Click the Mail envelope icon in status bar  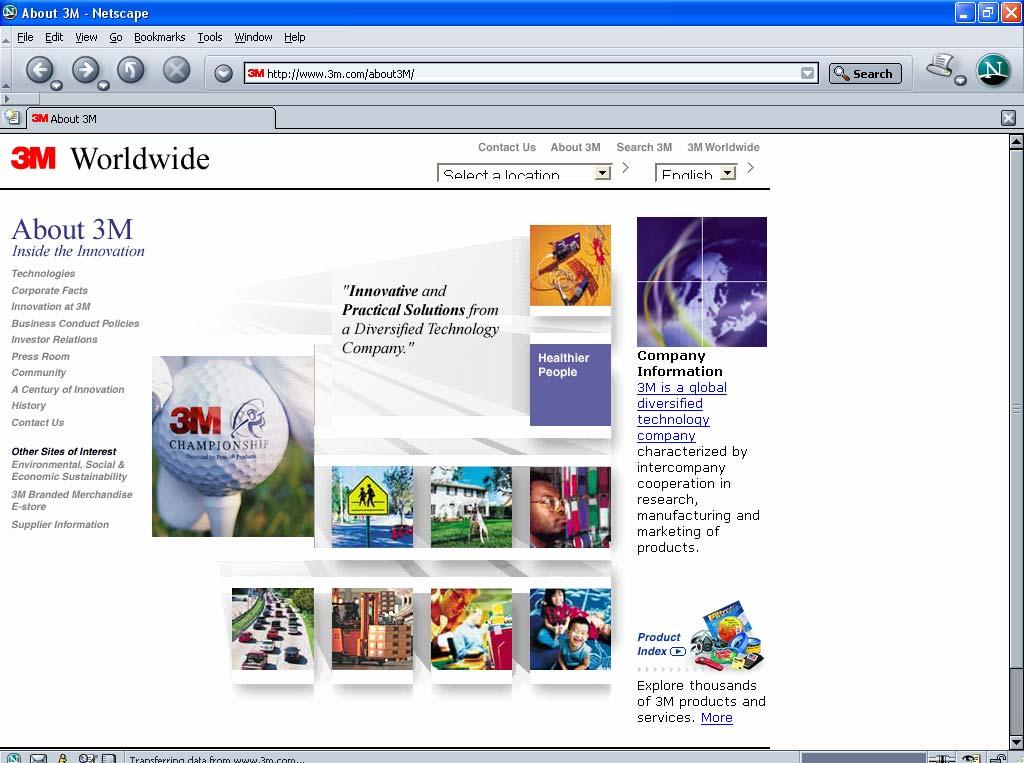(39, 758)
